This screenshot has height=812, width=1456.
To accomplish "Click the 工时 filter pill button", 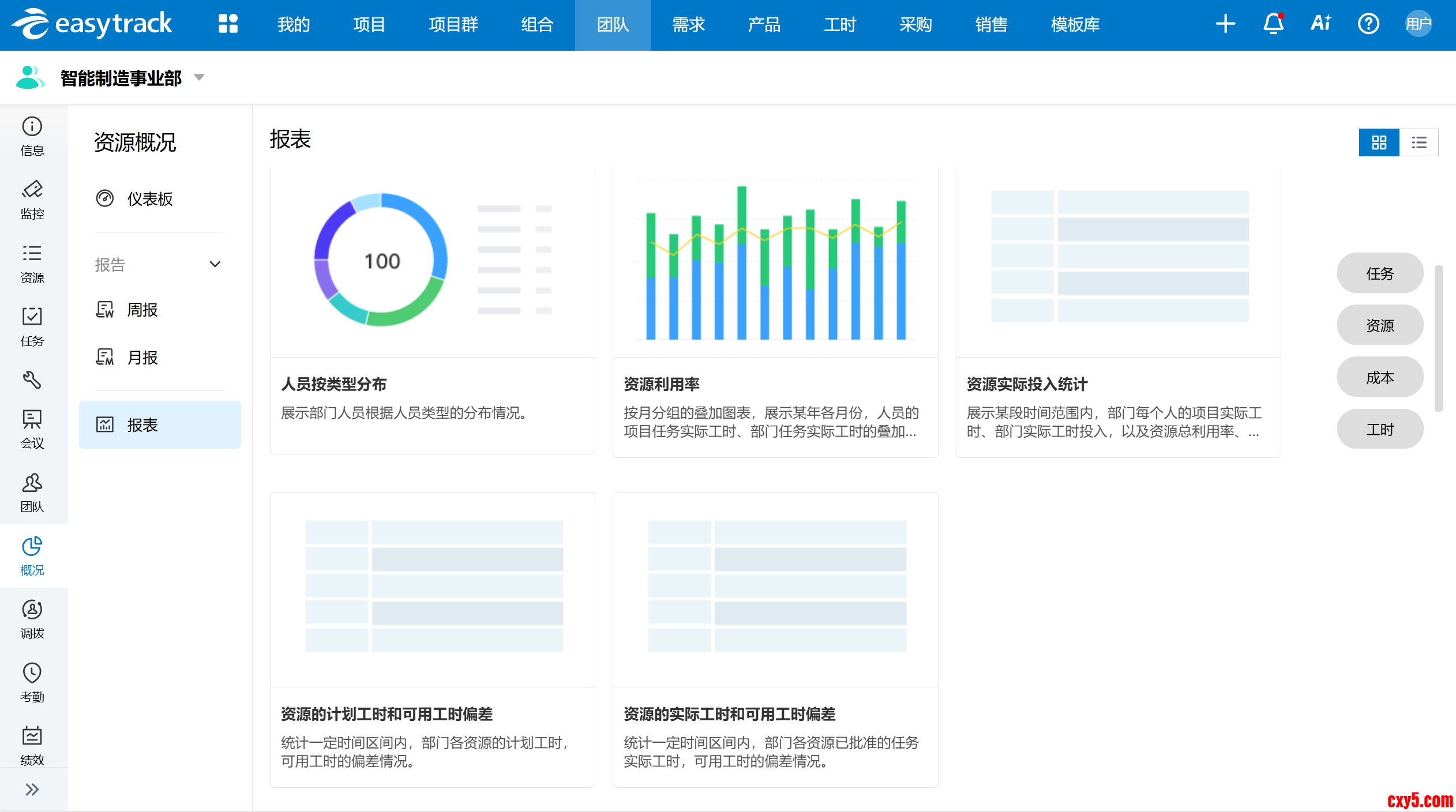I will click(x=1379, y=429).
